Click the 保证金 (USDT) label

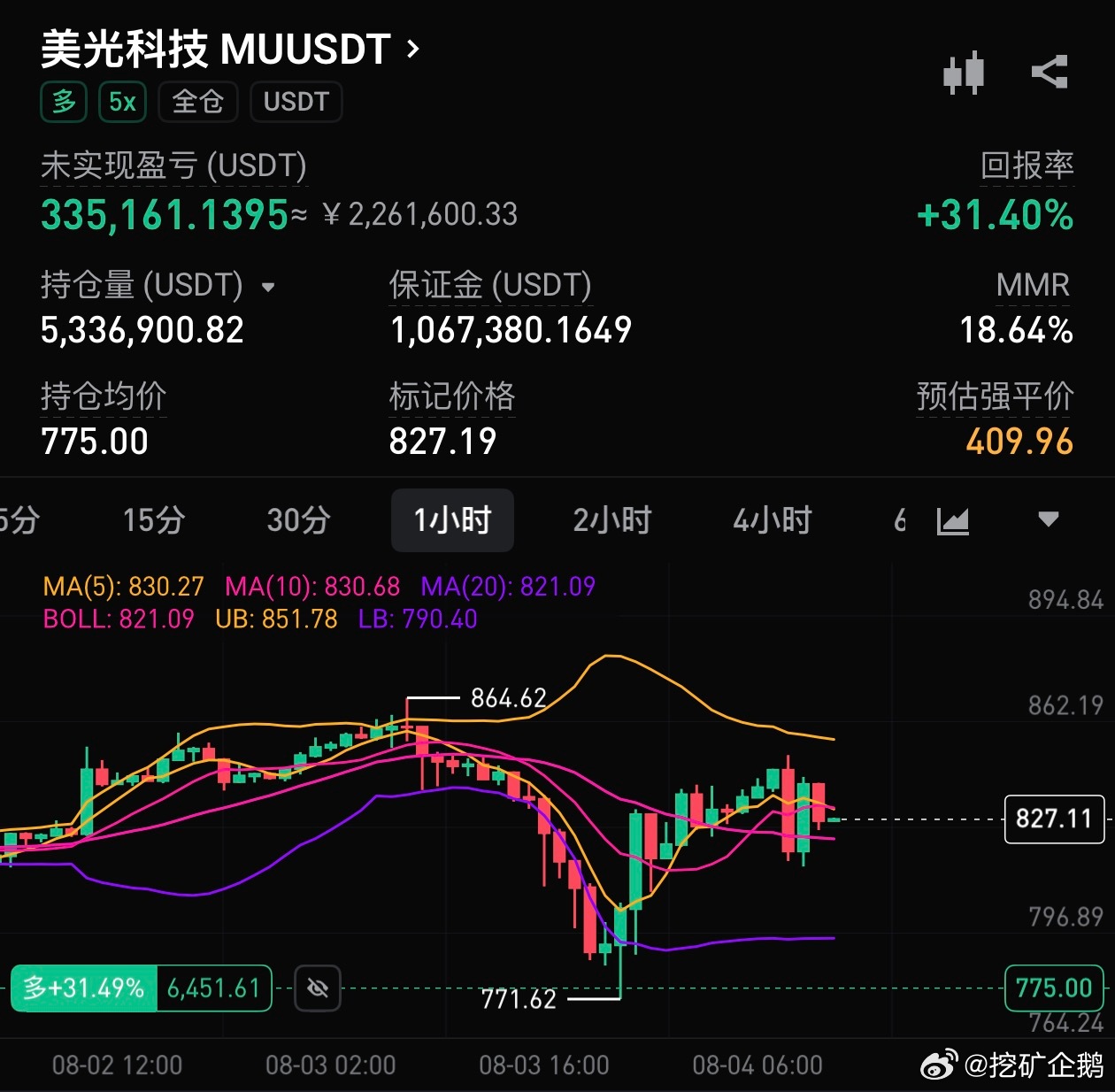click(490, 285)
